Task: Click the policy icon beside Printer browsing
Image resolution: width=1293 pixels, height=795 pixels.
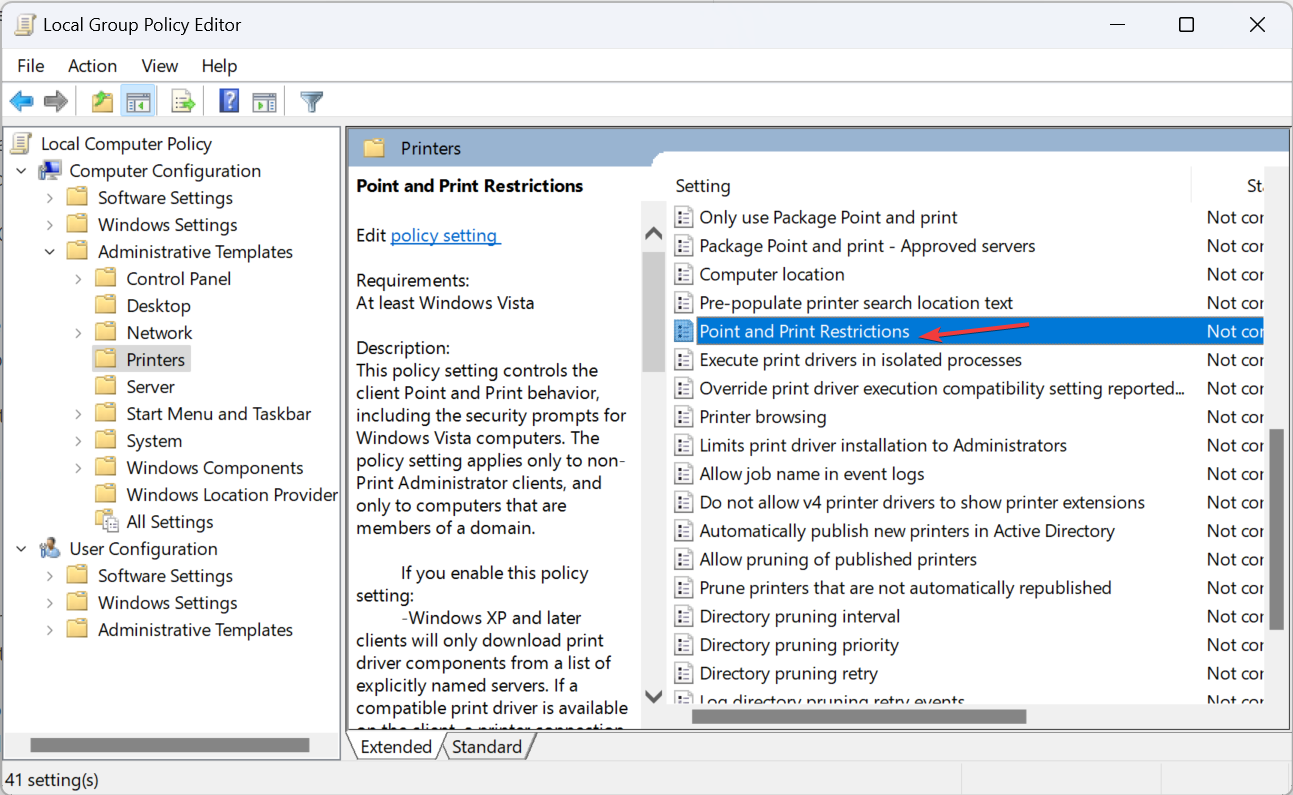Action: 684,416
